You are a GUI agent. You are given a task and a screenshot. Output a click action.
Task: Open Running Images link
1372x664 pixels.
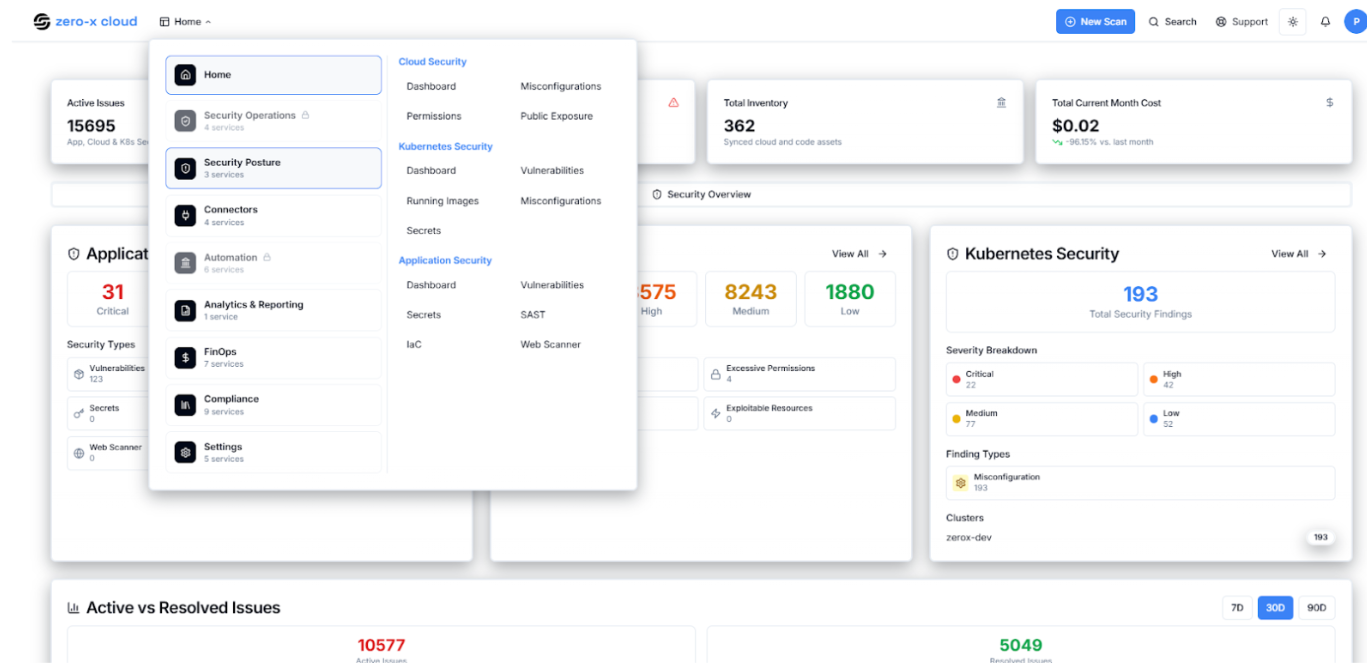coord(443,201)
